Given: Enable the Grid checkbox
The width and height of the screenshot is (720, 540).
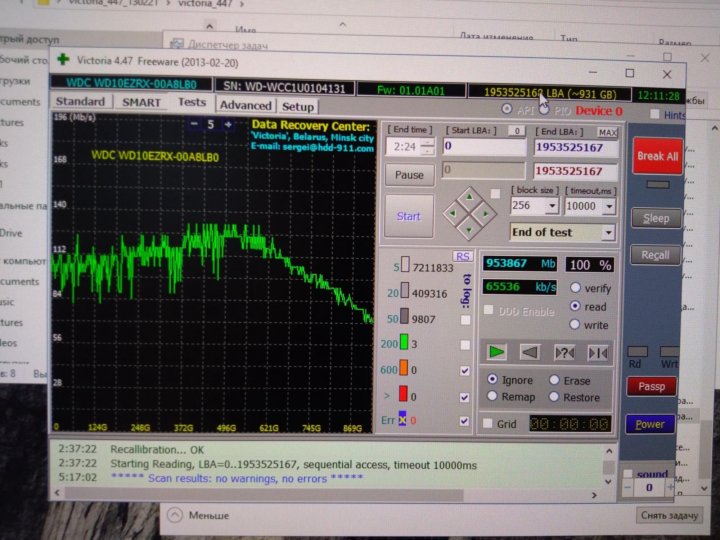Looking at the screenshot, I should (x=487, y=424).
